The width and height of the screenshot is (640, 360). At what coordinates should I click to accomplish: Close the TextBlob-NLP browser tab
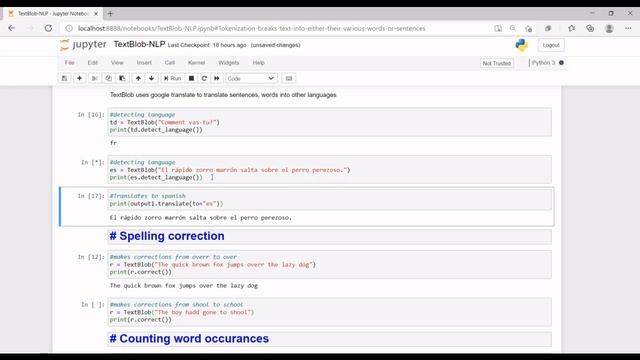point(96,13)
